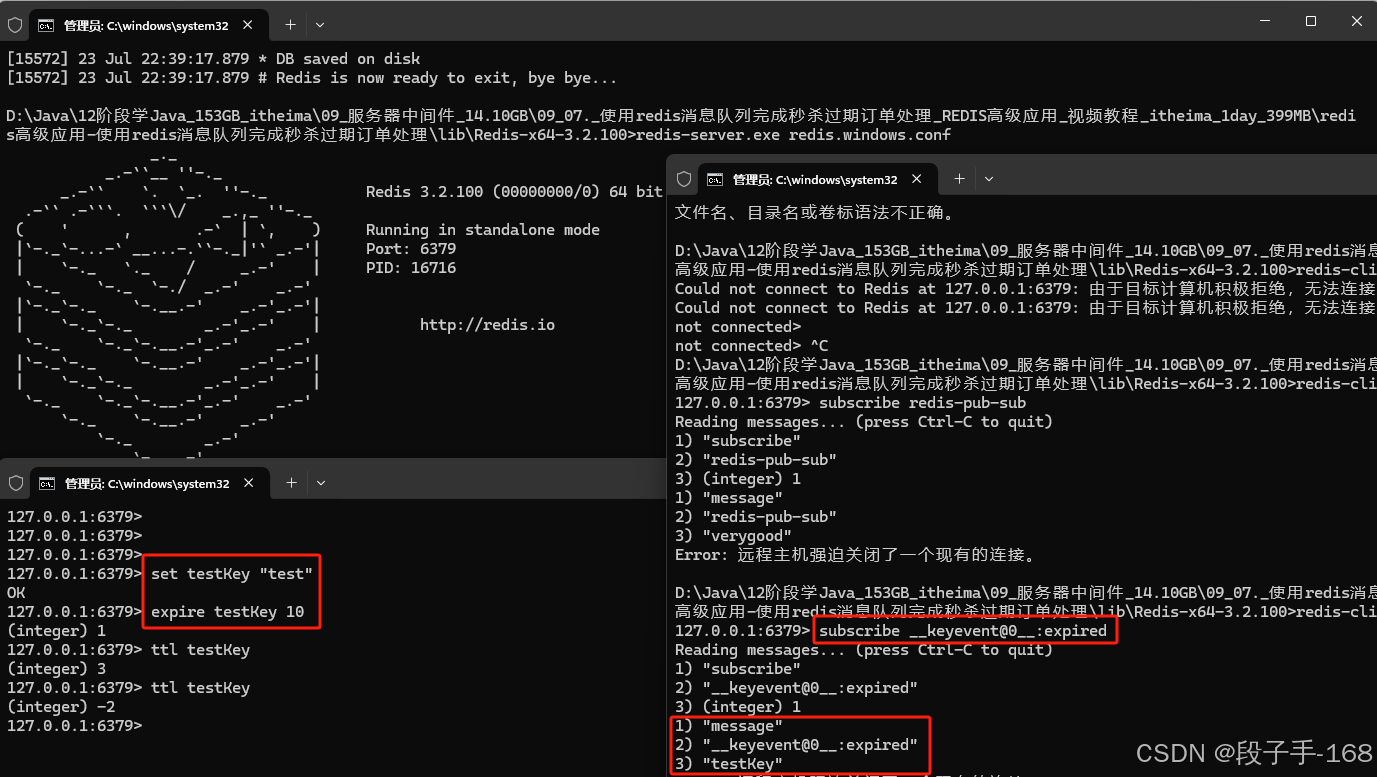Expand tab dropdown chevron in top terminal window
1377x777 pixels.
320,24
